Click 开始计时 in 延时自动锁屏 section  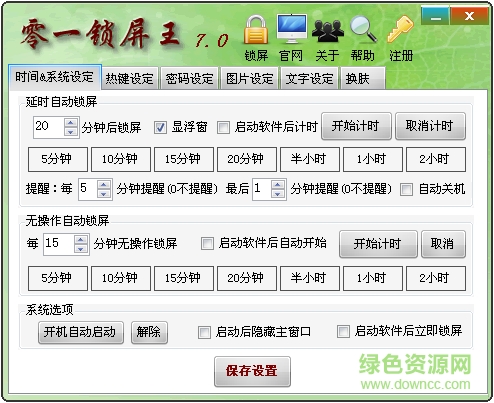coord(356,126)
